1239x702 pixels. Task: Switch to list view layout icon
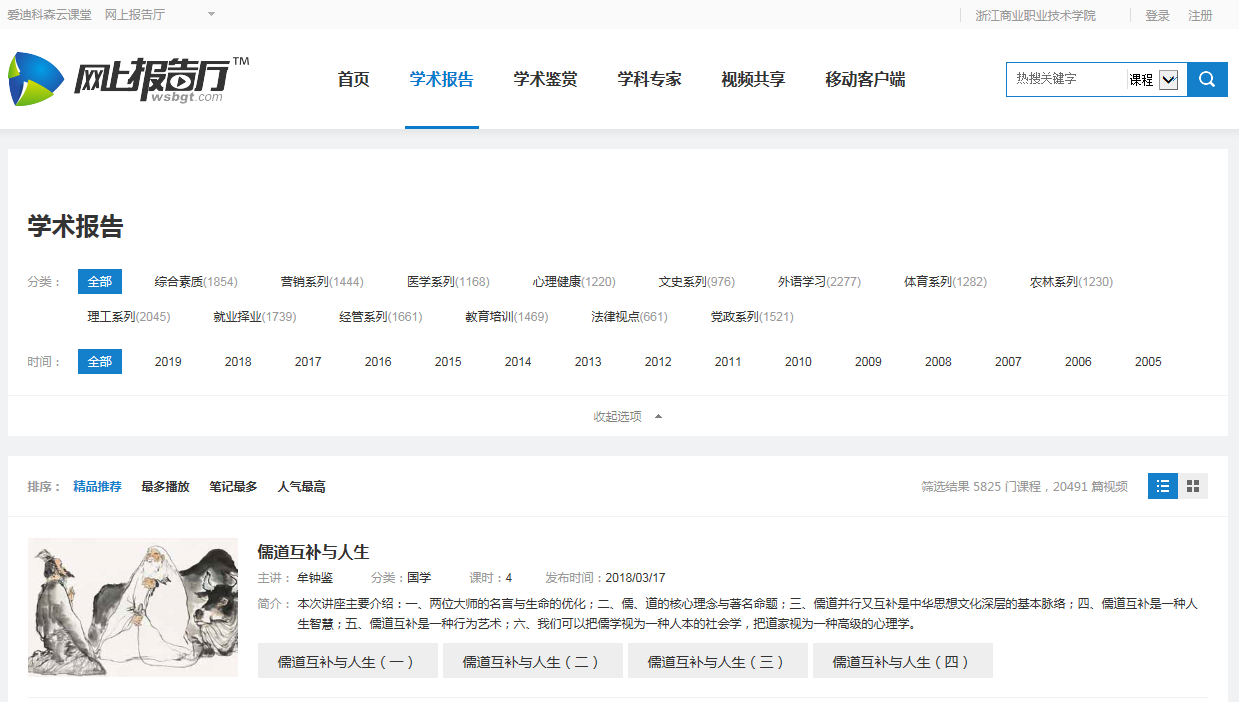click(1163, 486)
